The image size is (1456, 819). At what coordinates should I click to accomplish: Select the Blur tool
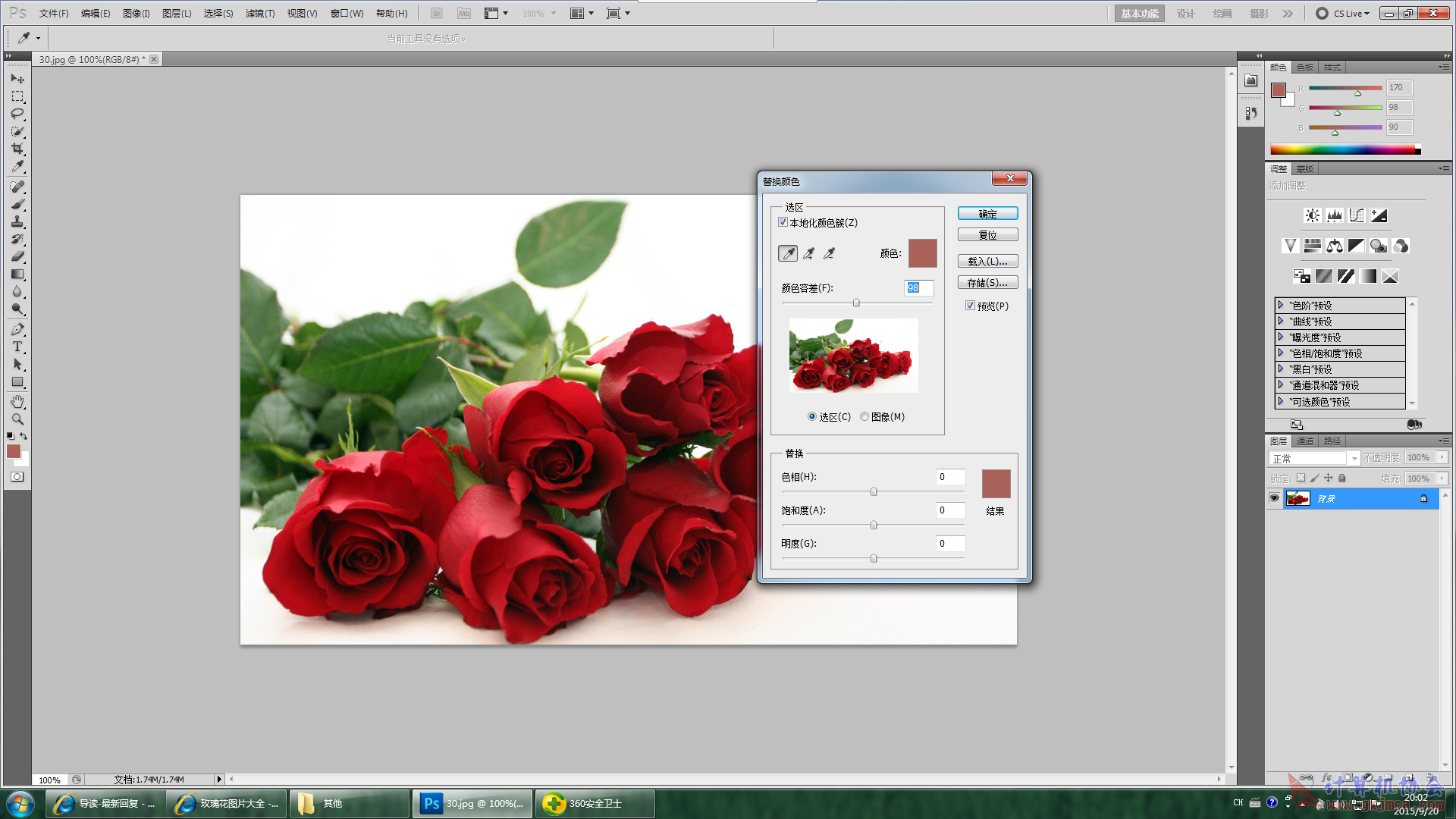(17, 291)
